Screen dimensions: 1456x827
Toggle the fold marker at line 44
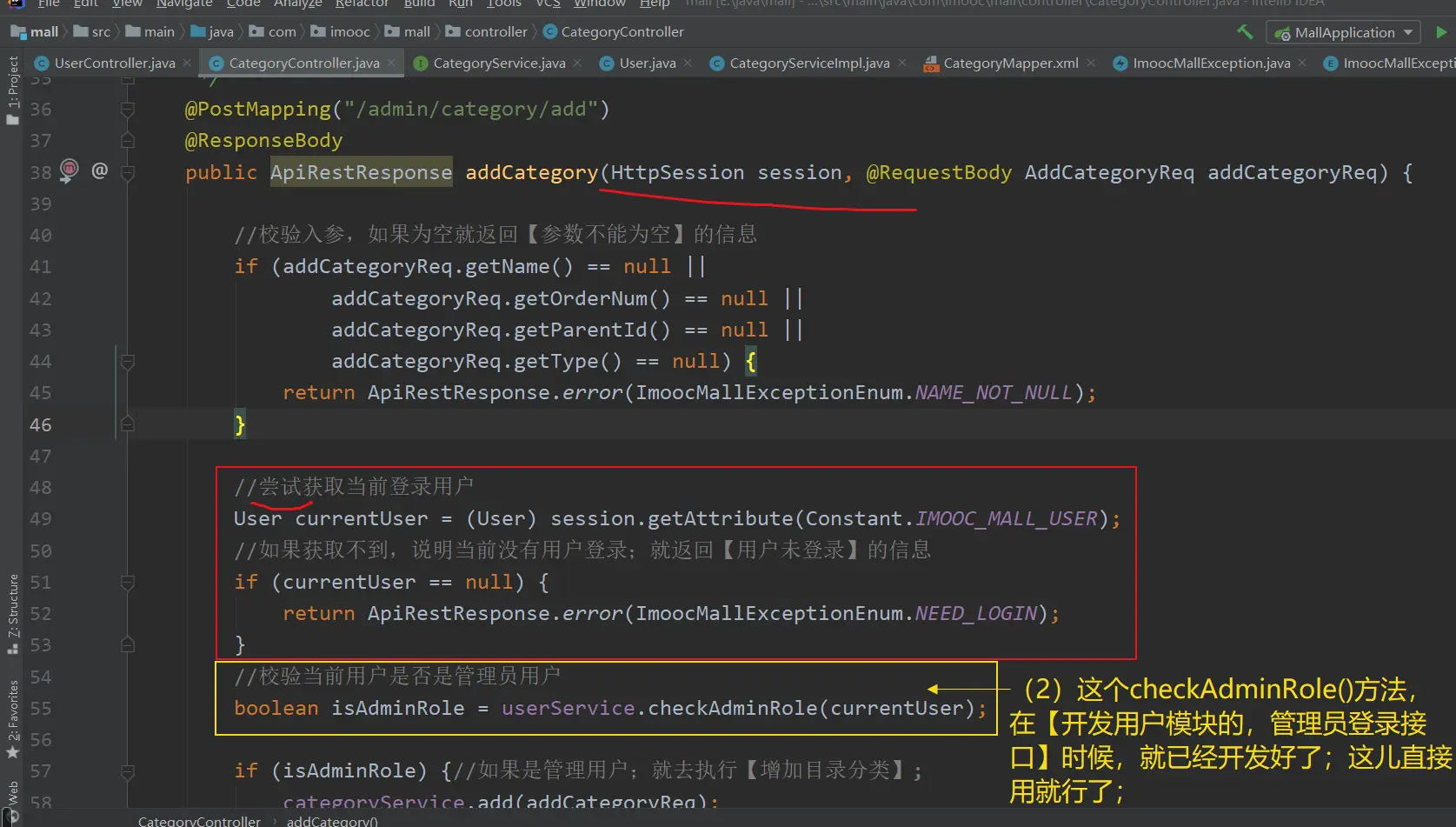(x=128, y=361)
